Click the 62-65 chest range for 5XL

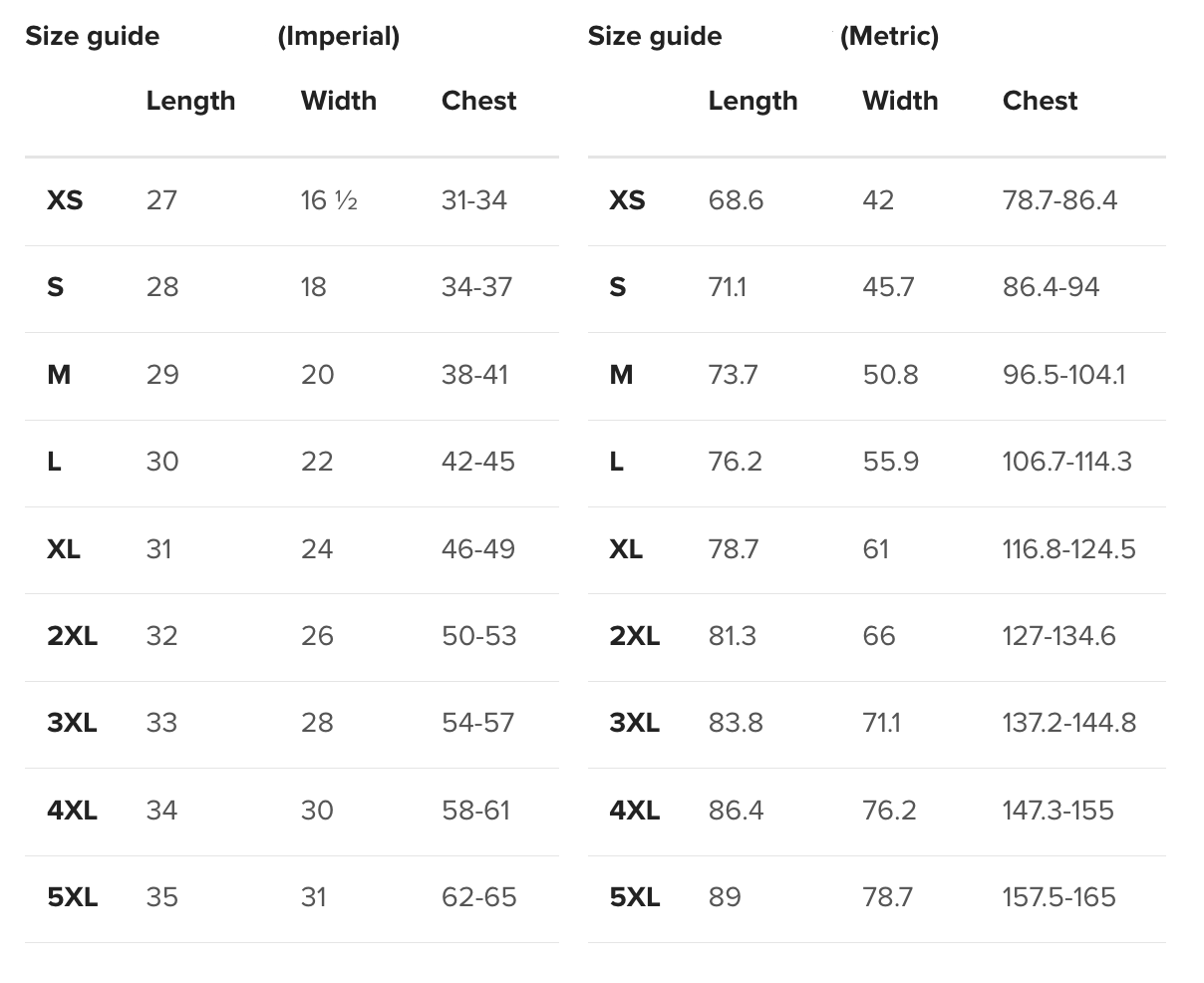[x=479, y=897]
